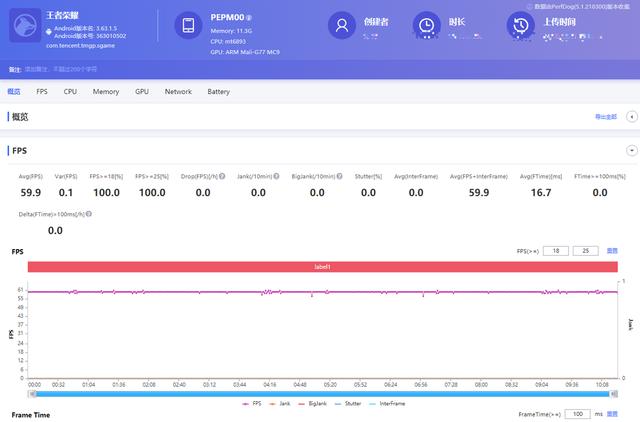Click the remarks note input field
The width and height of the screenshot is (640, 422).
[x=61, y=69]
